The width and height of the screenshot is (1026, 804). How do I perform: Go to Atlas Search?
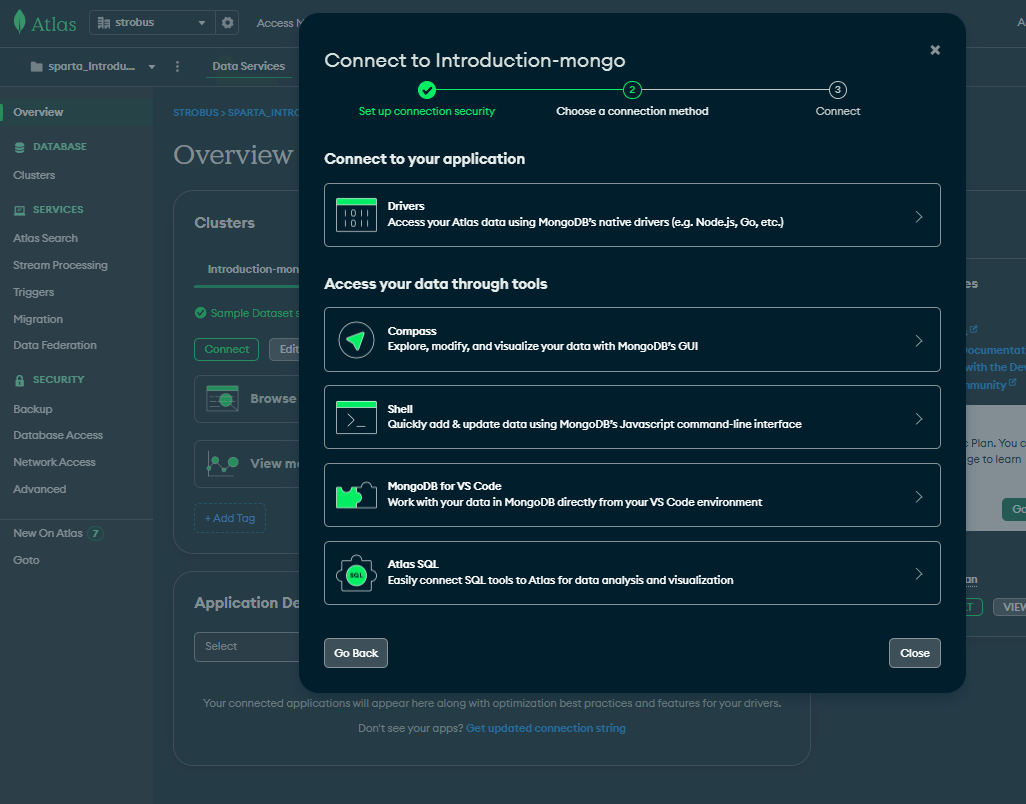(x=45, y=238)
